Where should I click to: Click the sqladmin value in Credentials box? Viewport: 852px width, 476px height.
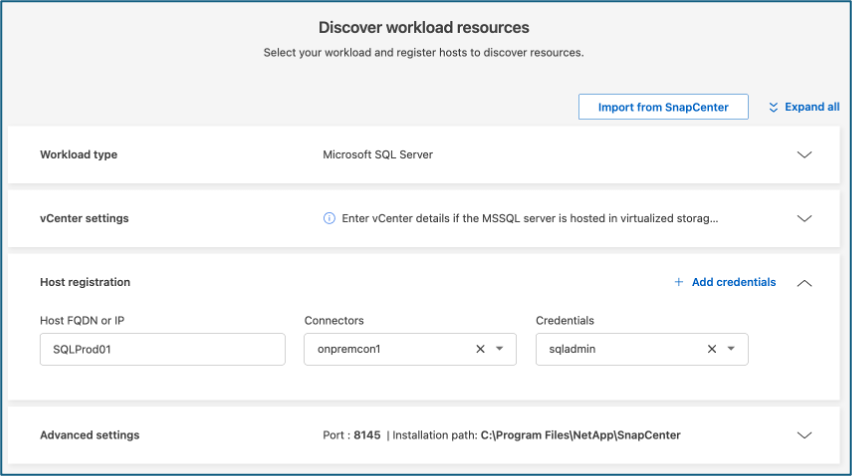(576, 349)
